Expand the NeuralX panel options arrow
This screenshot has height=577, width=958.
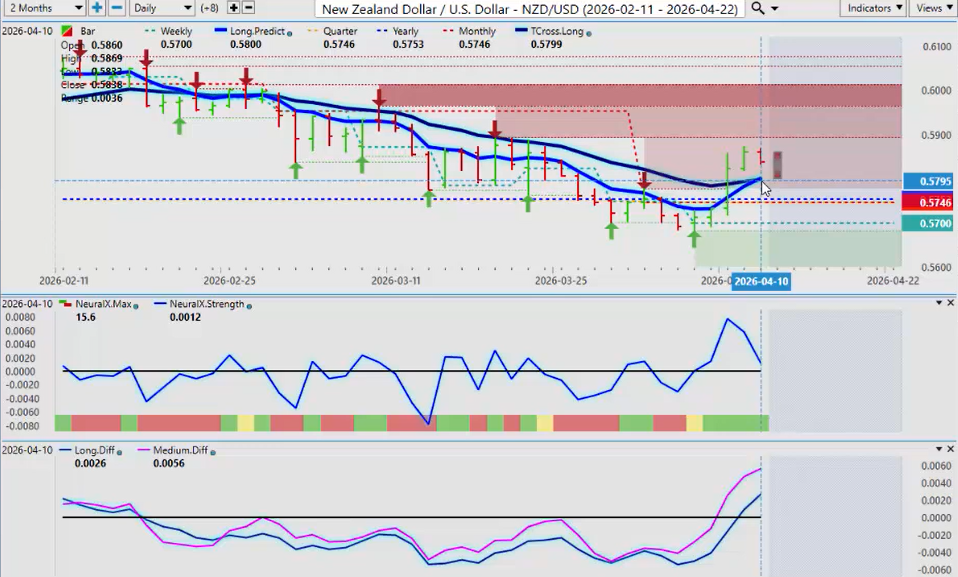(937, 303)
